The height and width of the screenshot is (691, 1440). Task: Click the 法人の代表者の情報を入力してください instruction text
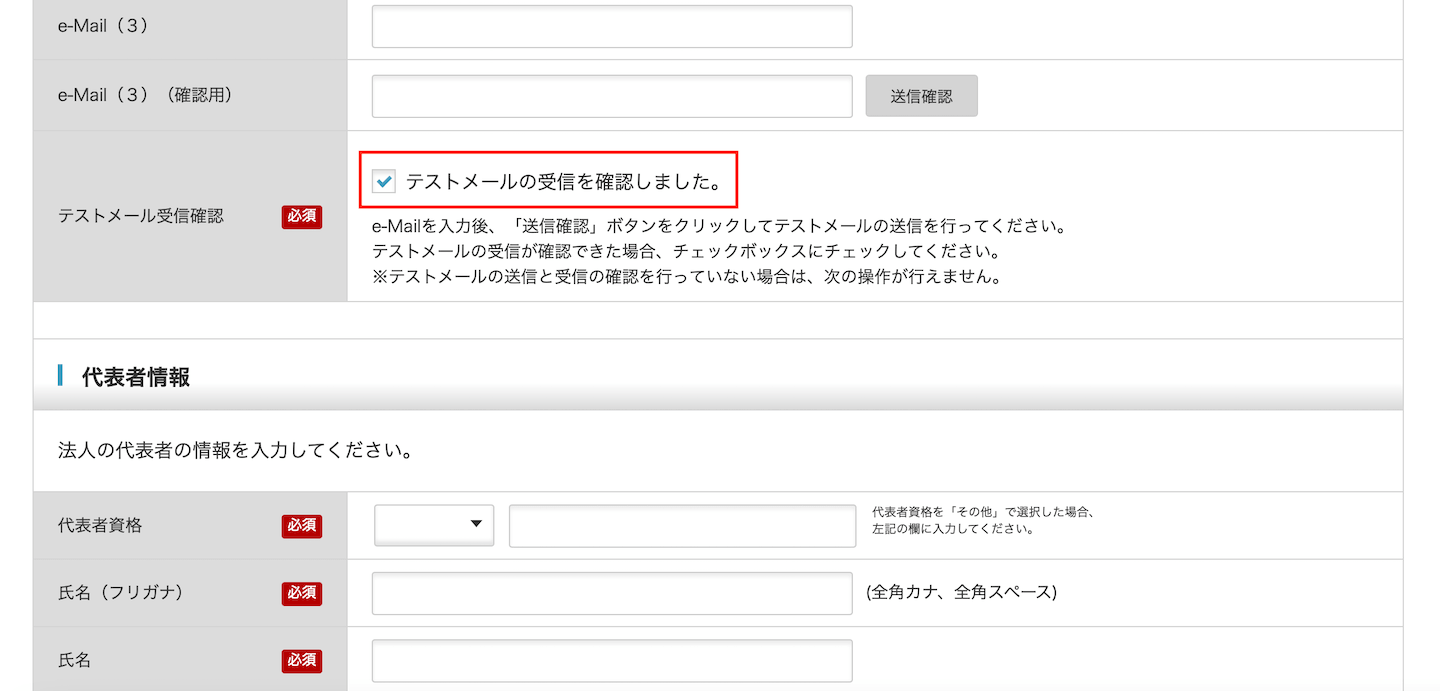tap(236, 450)
